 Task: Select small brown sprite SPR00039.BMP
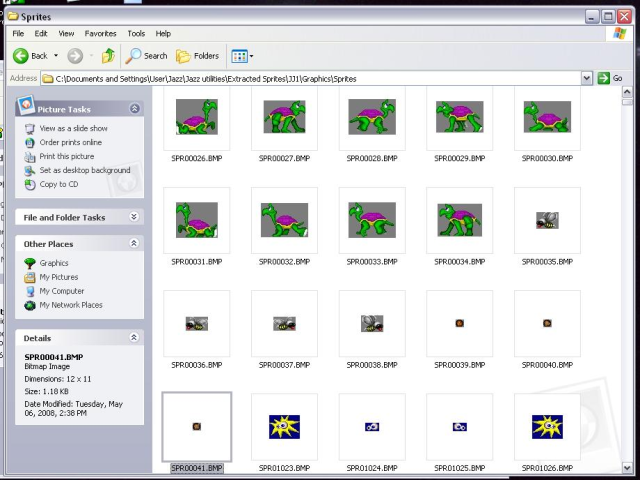460,323
